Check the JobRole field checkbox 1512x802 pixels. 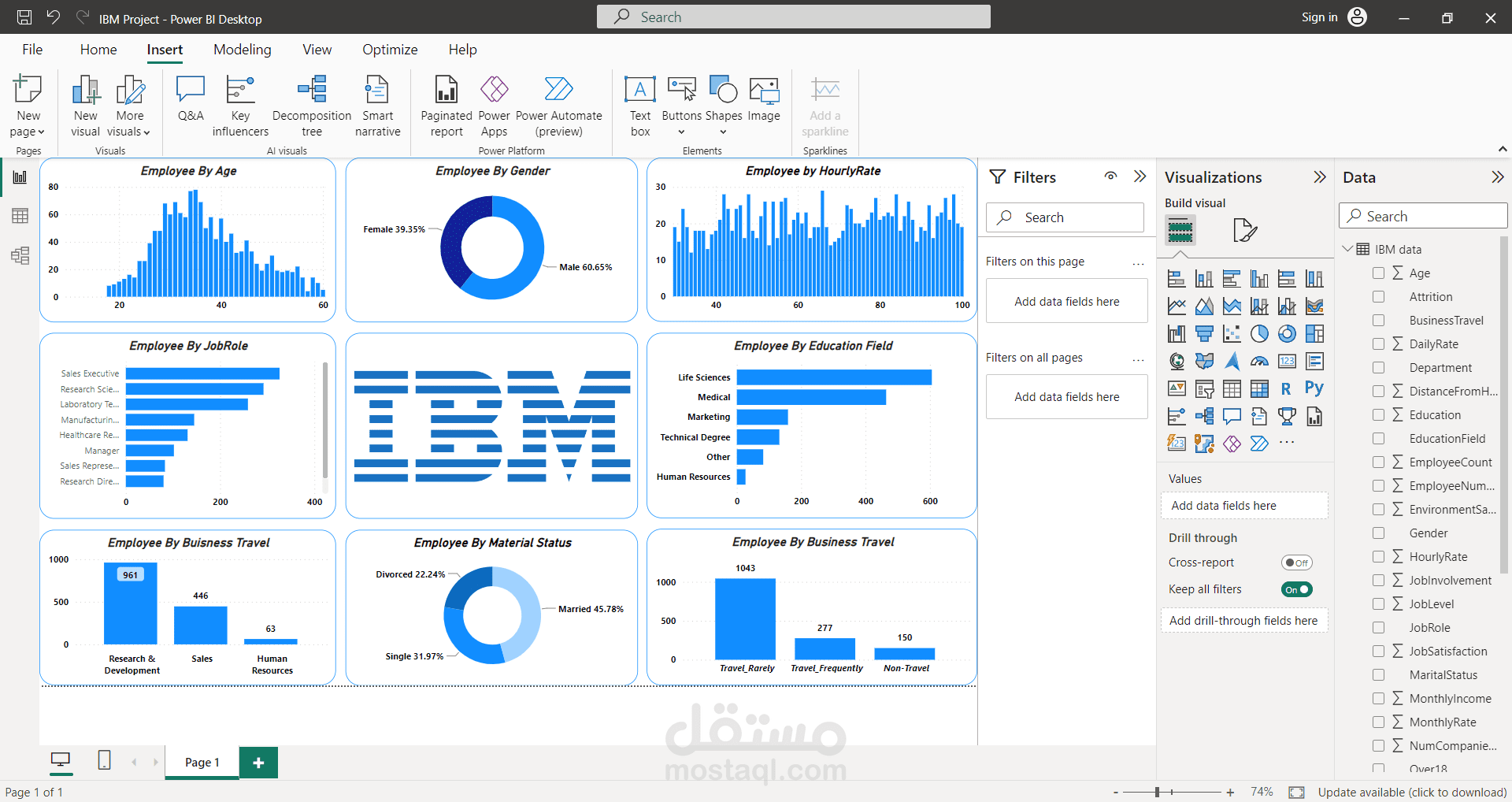click(1378, 627)
